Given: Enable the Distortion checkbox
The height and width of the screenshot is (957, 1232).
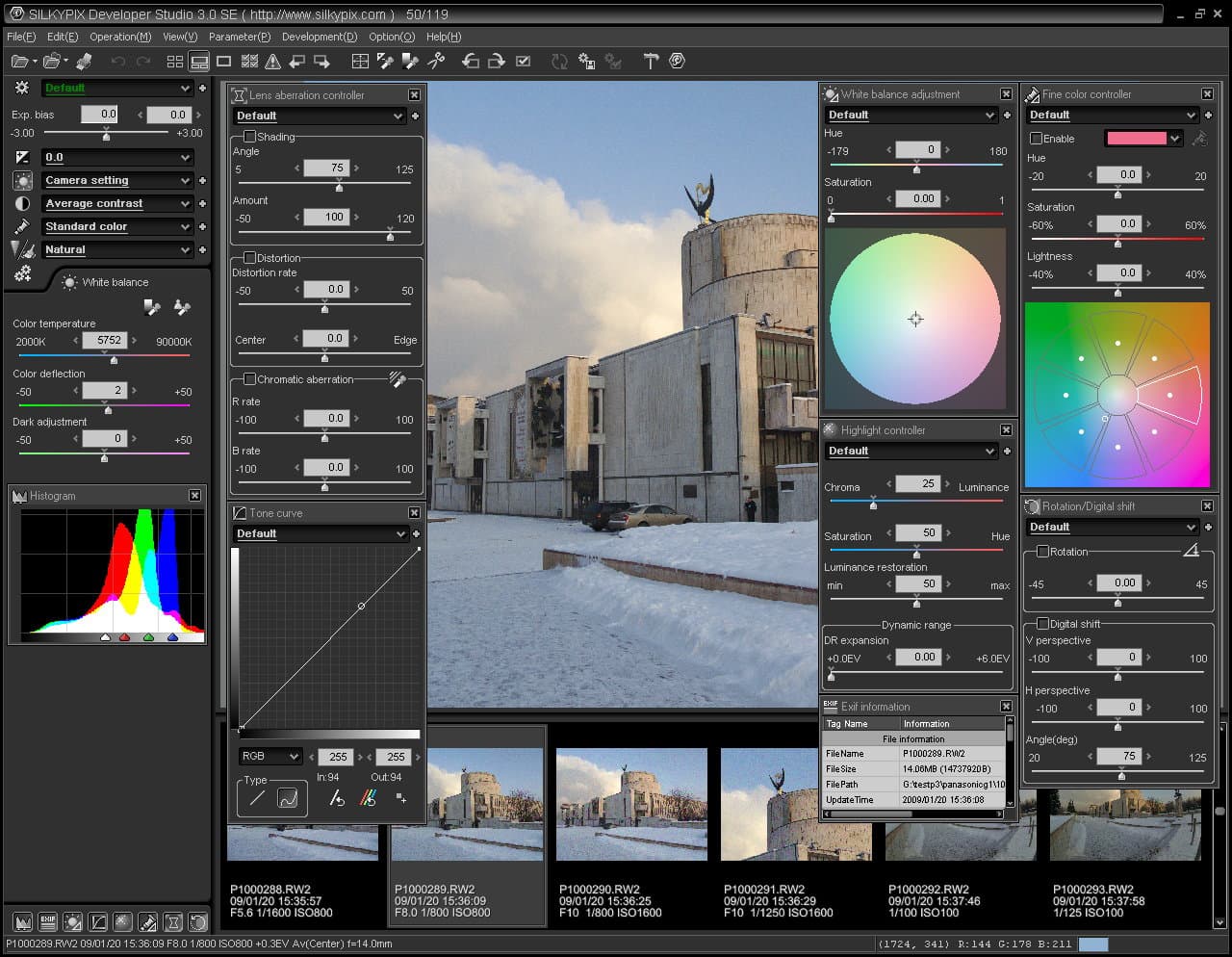Looking at the screenshot, I should tap(249, 258).
